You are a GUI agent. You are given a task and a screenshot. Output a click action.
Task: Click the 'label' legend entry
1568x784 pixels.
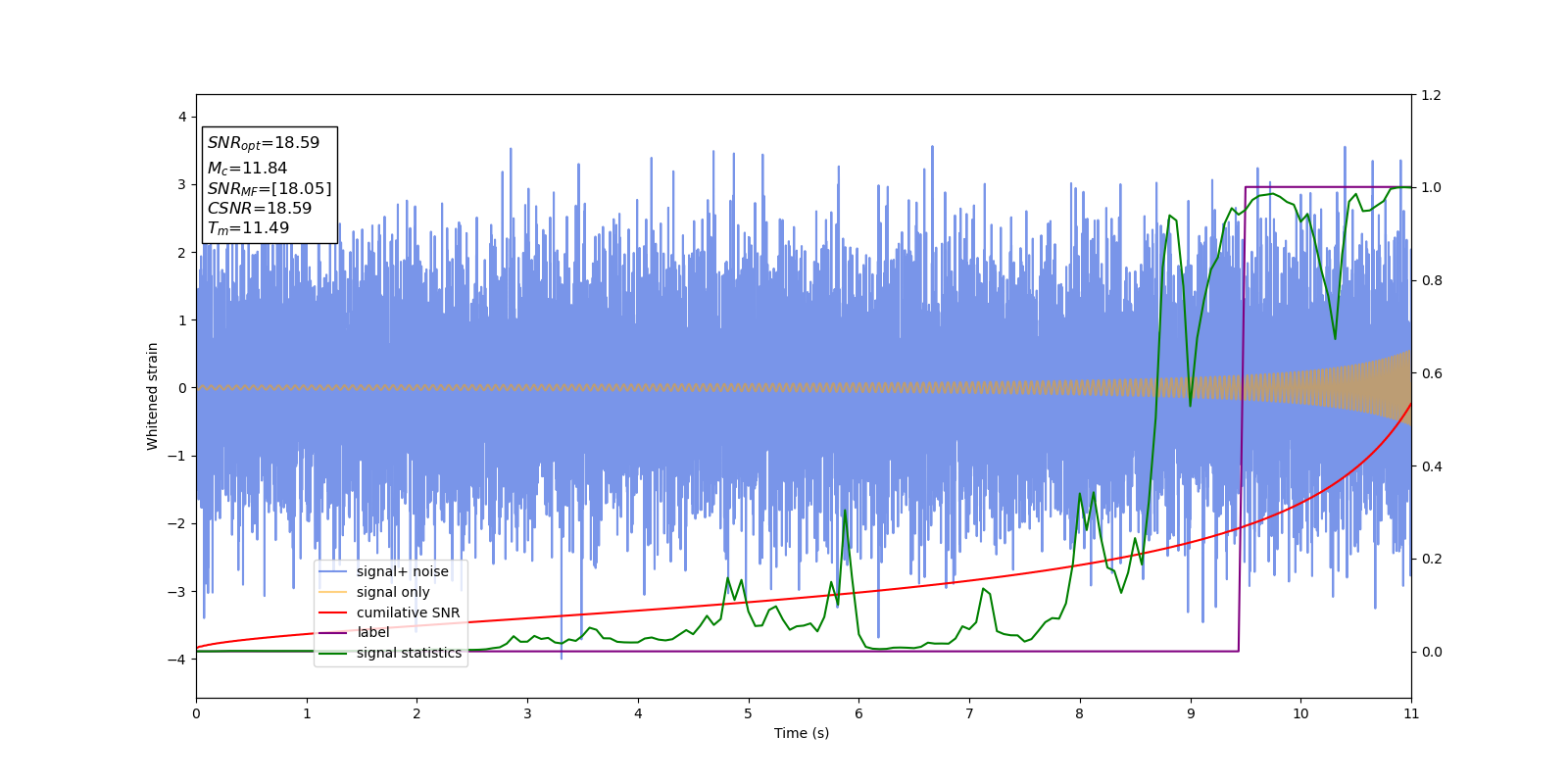point(372,632)
